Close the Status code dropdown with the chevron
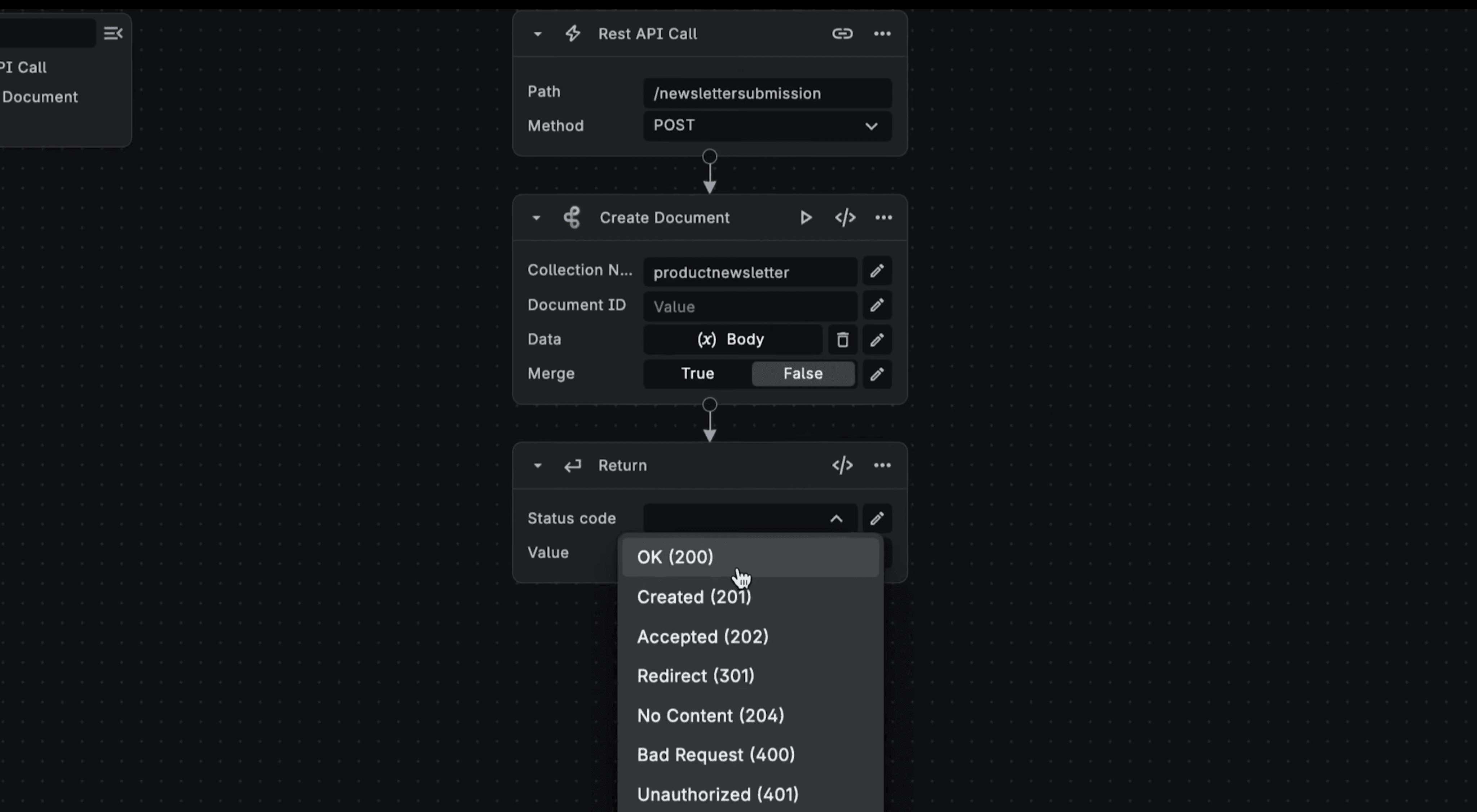This screenshot has height=812, width=1477. (x=836, y=518)
